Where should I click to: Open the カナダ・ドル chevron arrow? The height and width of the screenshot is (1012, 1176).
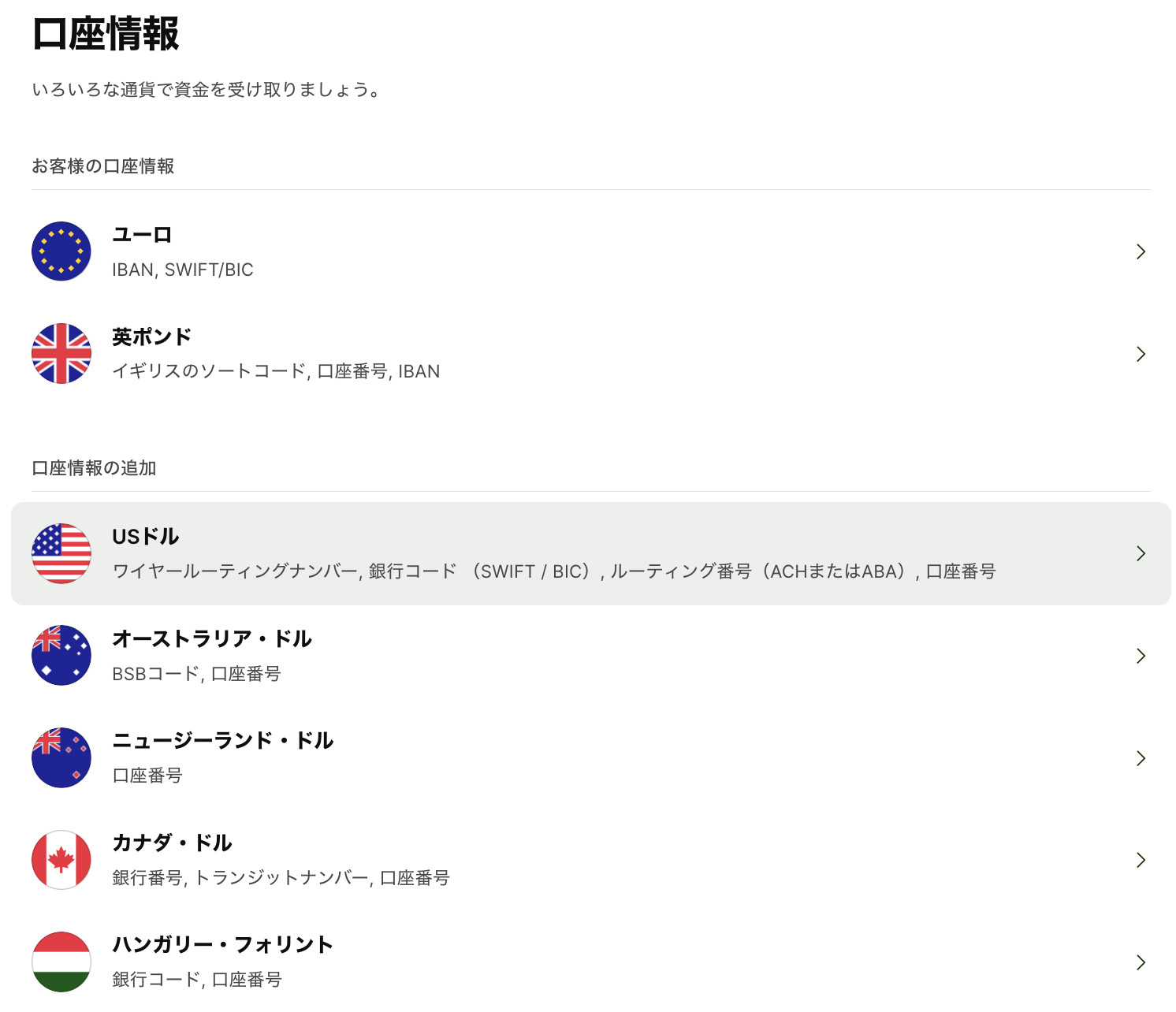click(1141, 860)
